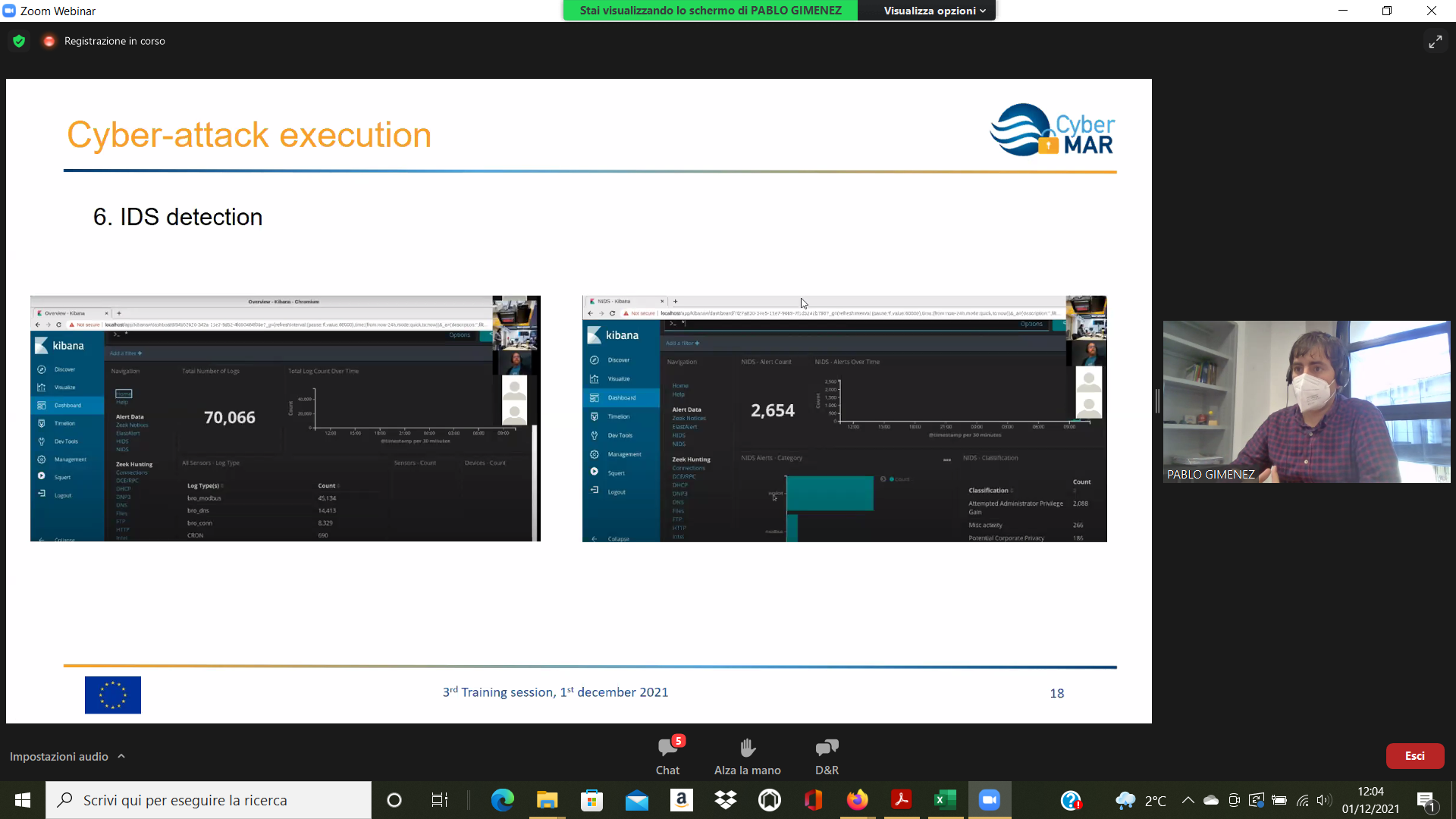Click the red recording indicator icon
The height and width of the screenshot is (819, 1456).
(x=49, y=41)
